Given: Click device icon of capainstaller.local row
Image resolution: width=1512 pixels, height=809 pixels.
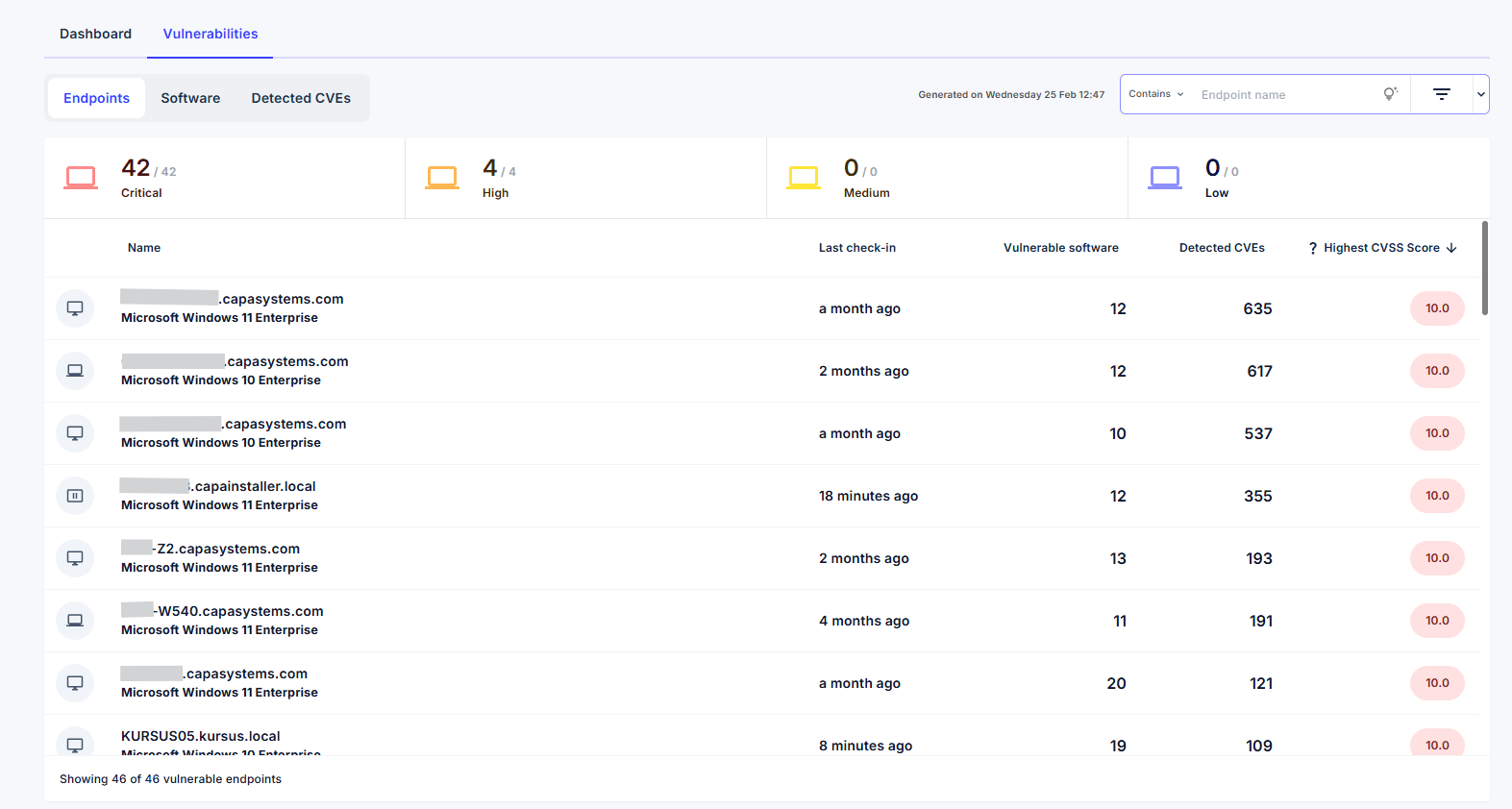Looking at the screenshot, I should tap(75, 496).
